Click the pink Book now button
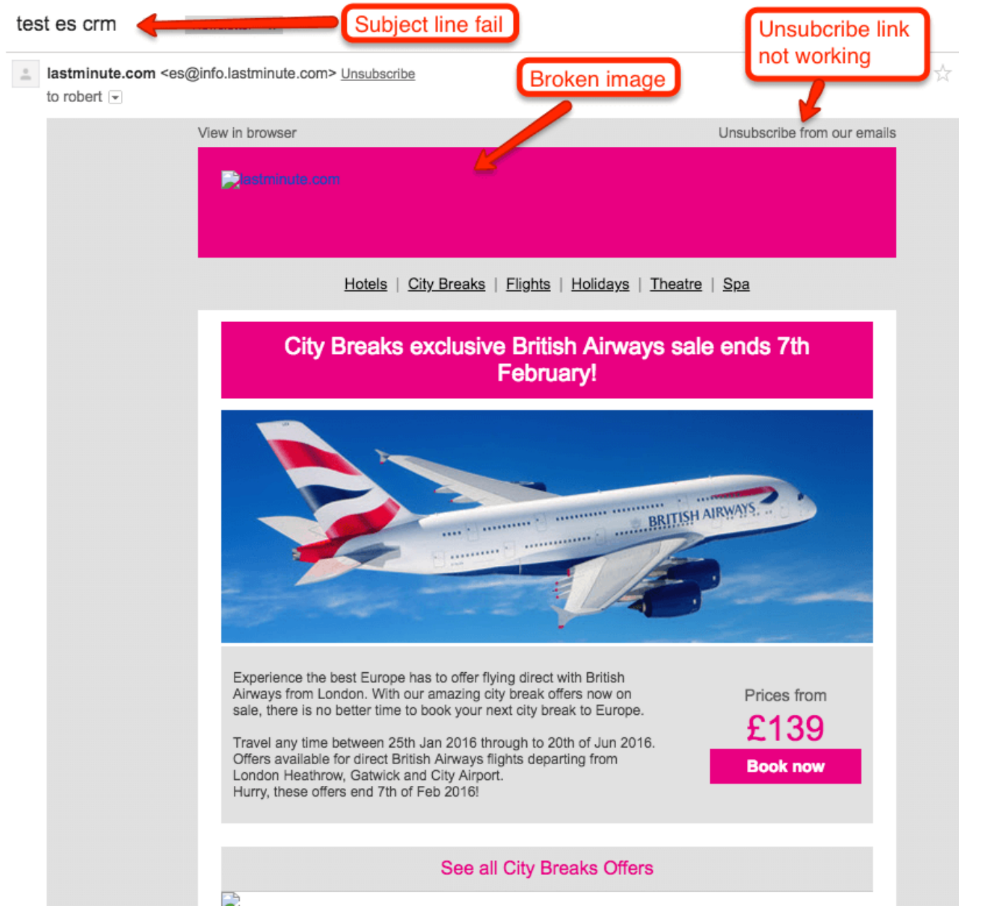 click(786, 766)
